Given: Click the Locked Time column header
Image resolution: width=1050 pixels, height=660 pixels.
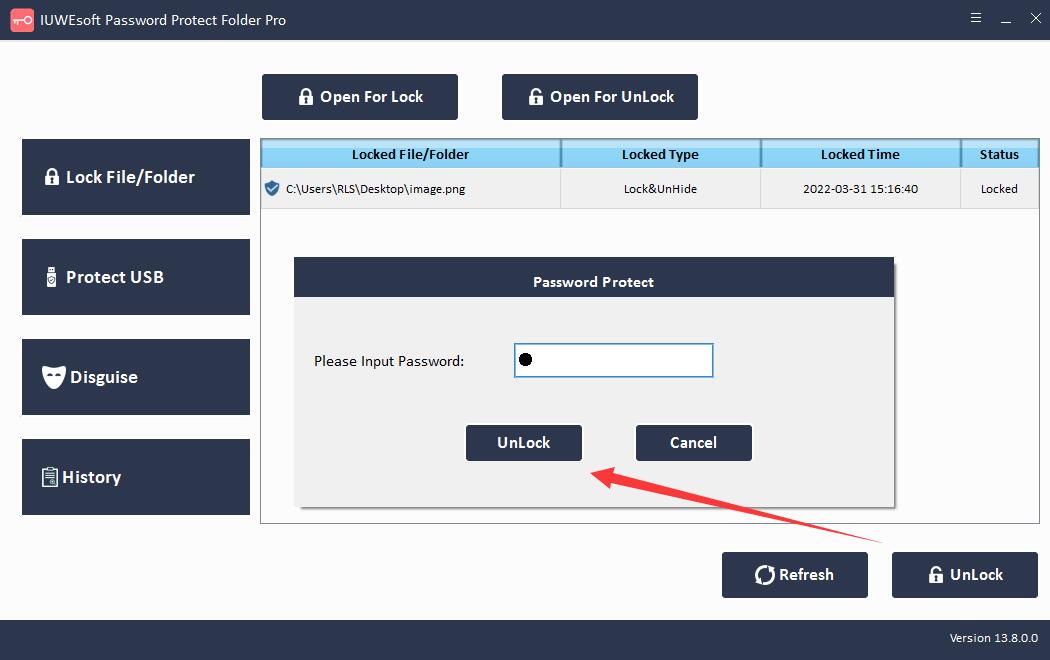Looking at the screenshot, I should [860, 154].
